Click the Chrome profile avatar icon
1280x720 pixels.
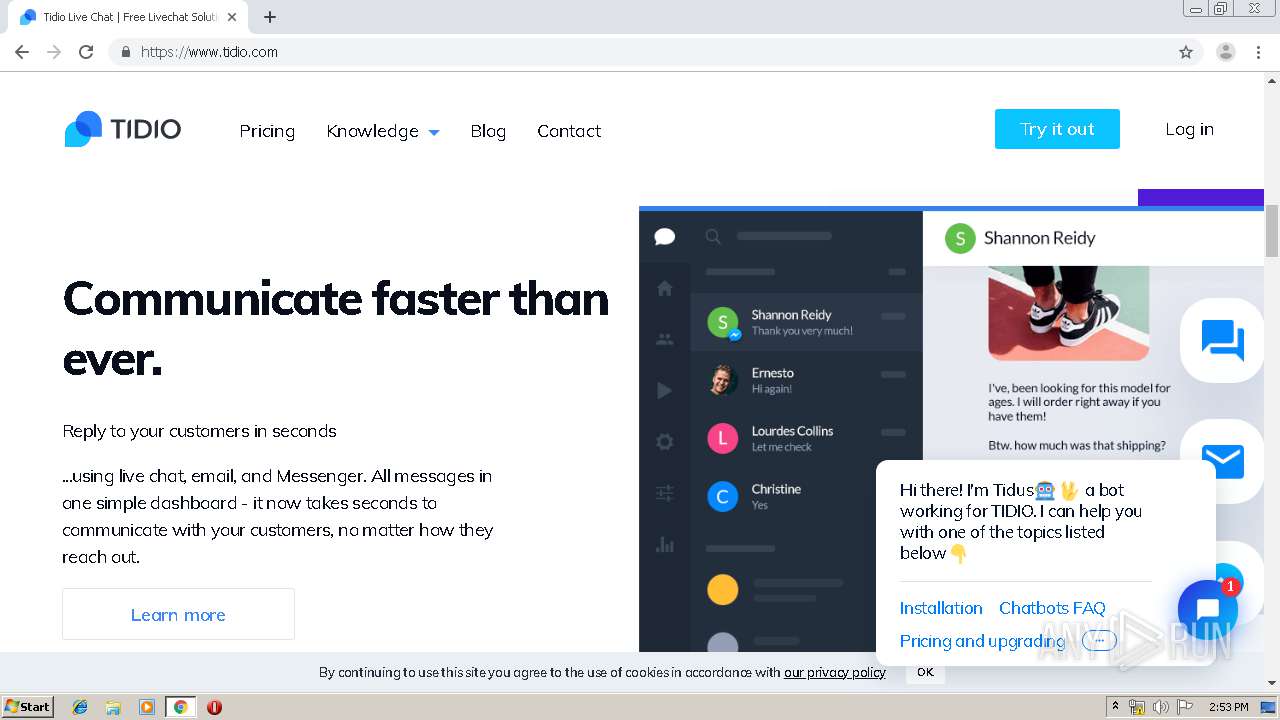[1226, 52]
